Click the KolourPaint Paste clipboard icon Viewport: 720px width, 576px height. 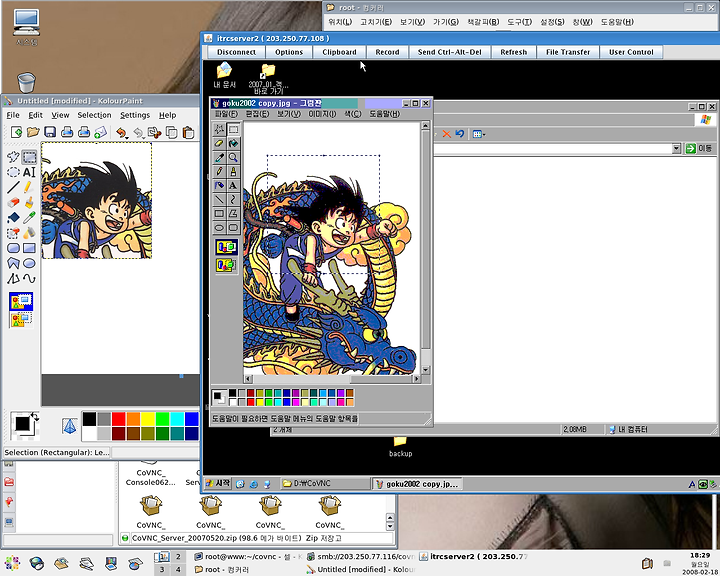point(188,133)
